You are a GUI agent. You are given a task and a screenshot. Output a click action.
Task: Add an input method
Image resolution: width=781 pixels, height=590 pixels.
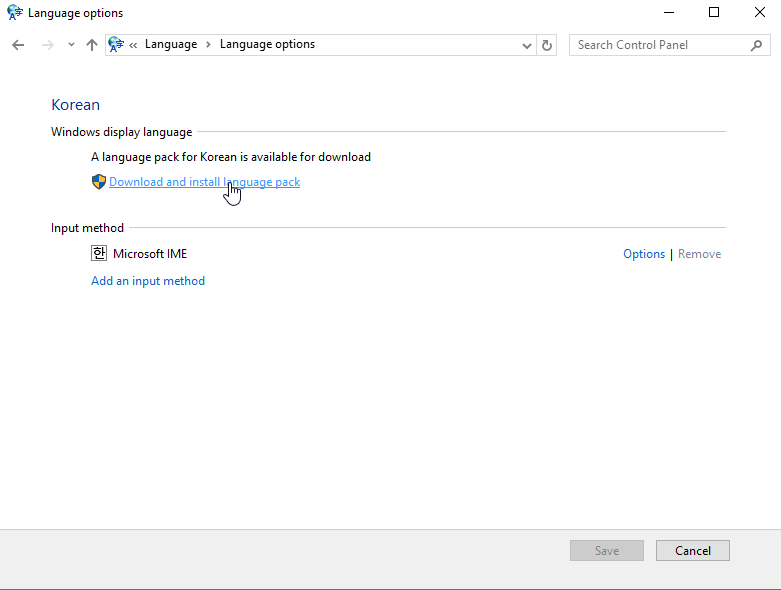148,281
